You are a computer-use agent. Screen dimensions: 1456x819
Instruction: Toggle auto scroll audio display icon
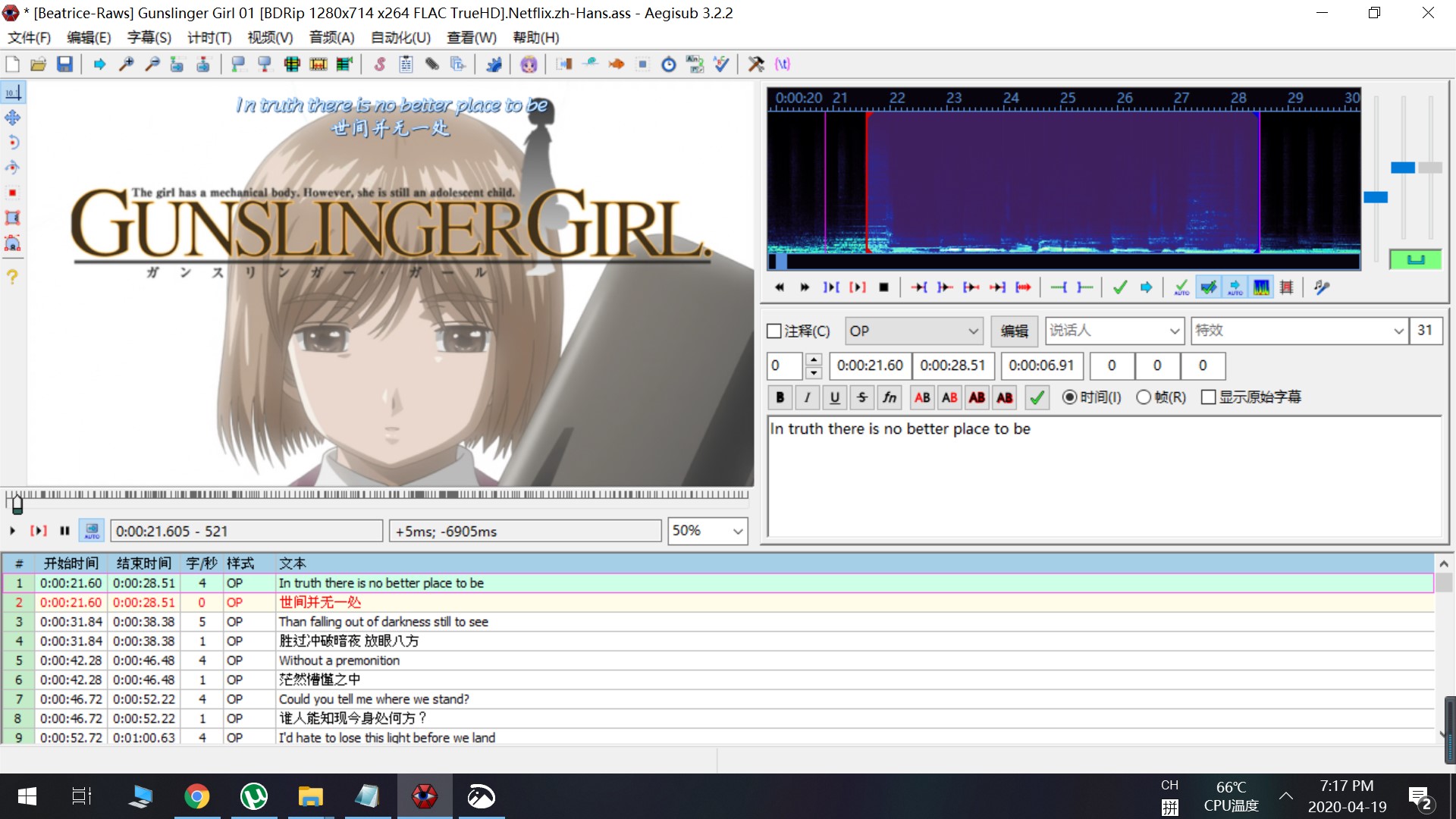(1235, 287)
